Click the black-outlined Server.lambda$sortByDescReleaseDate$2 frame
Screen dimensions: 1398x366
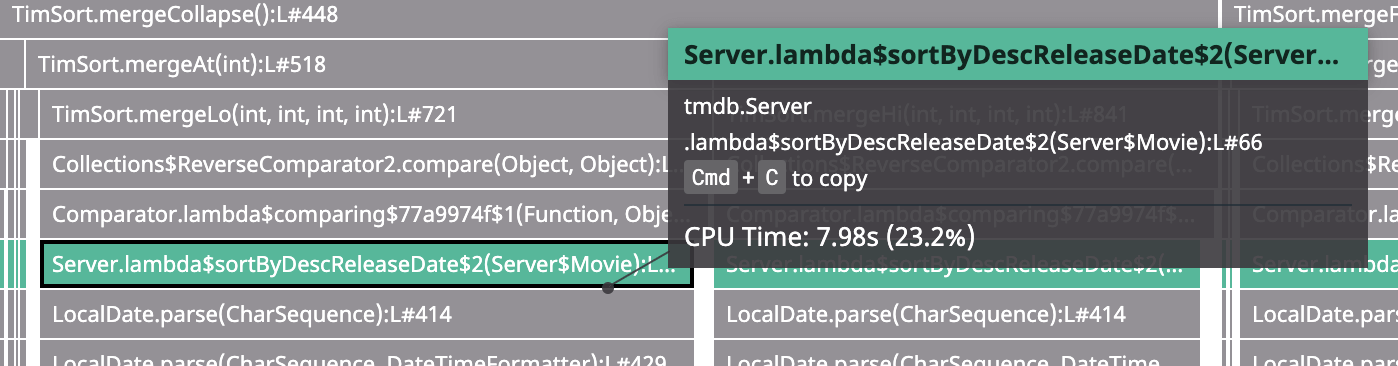367,265
